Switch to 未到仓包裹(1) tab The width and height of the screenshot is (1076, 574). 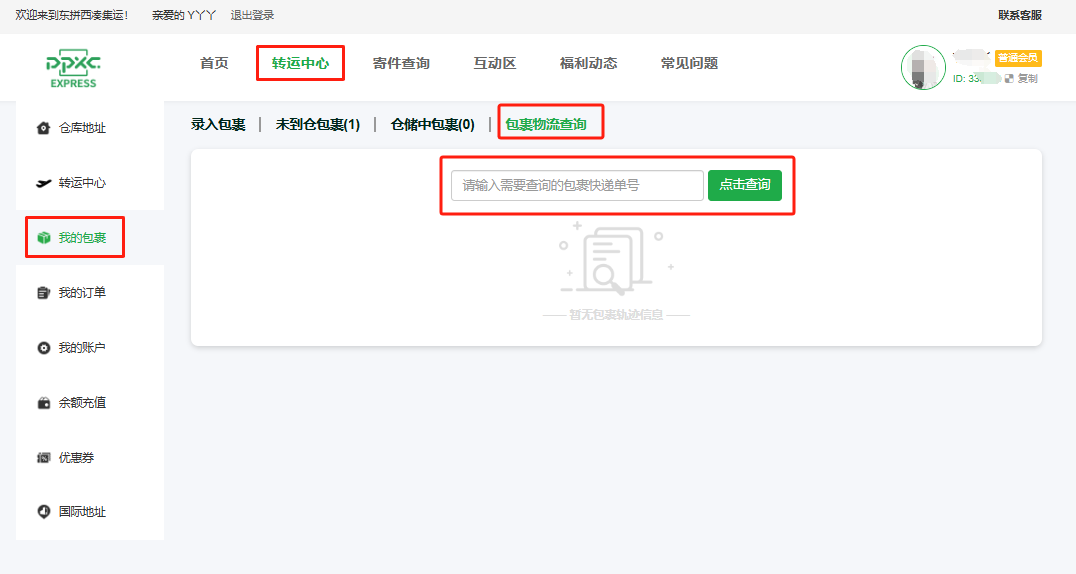click(318, 125)
